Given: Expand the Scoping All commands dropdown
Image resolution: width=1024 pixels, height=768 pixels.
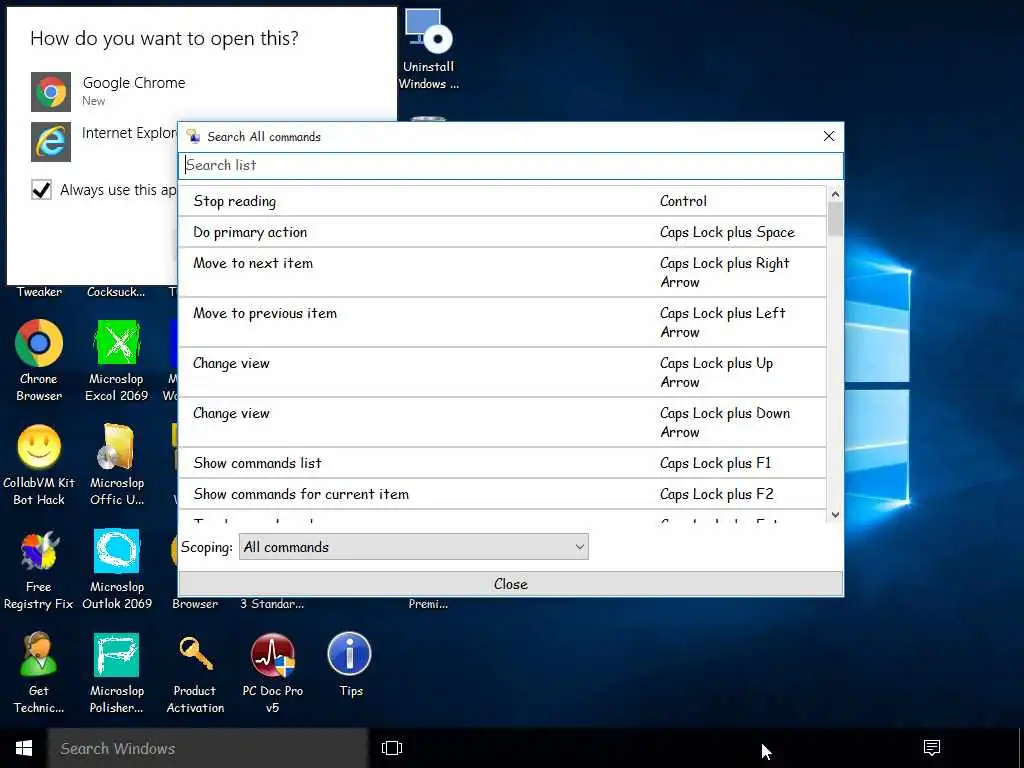Looking at the screenshot, I should (413, 547).
